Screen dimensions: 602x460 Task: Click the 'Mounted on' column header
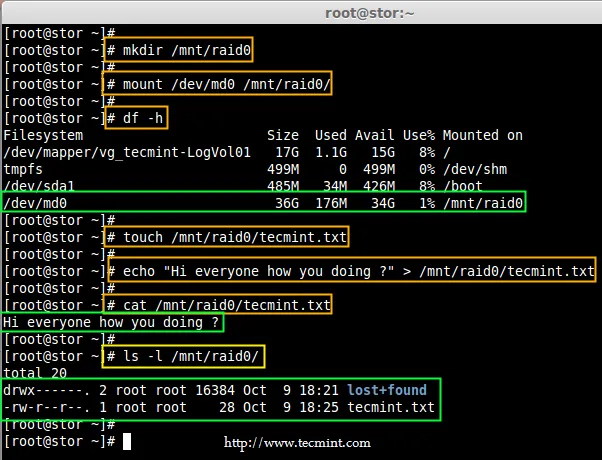pyautogui.click(x=482, y=135)
